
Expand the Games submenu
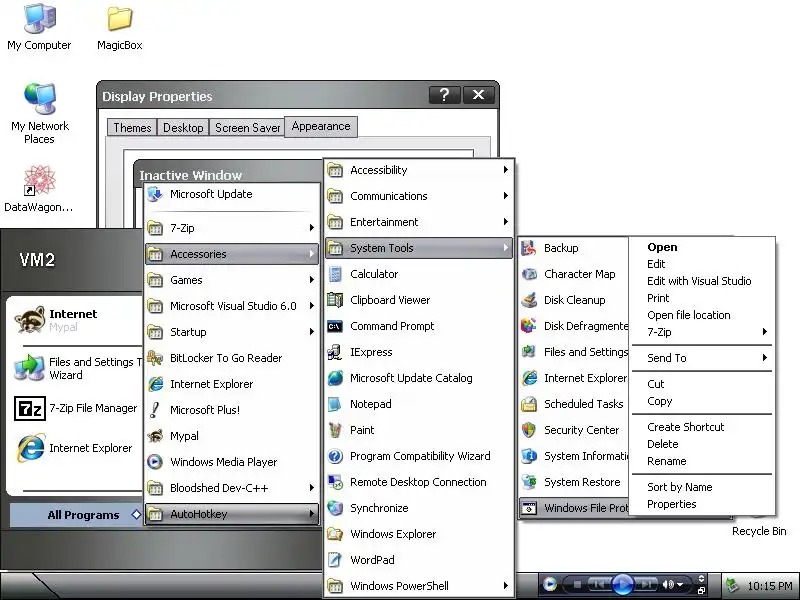(232, 280)
